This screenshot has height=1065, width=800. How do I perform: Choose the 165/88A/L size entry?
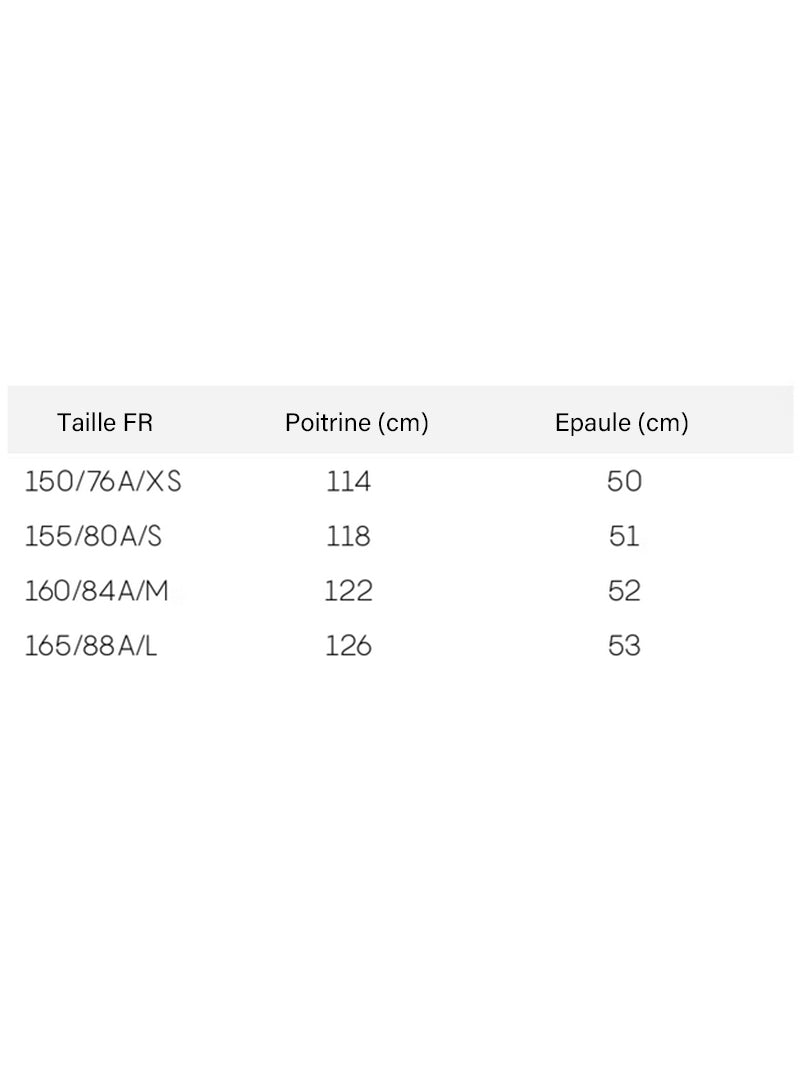(x=91, y=645)
